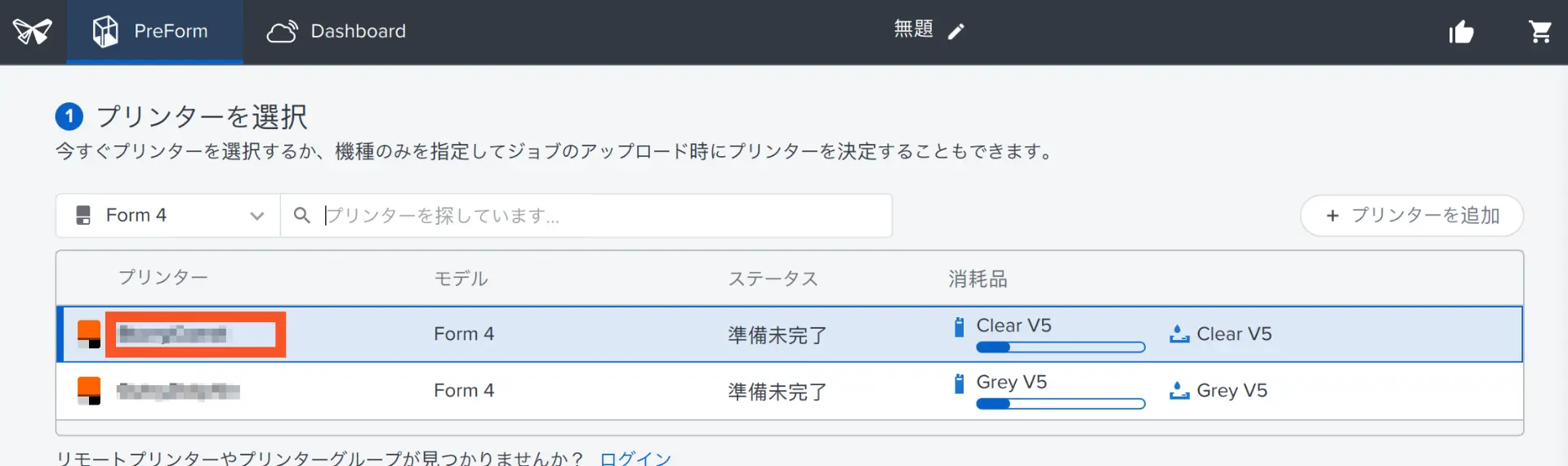
Task: Click the ログイン link
Action: [635, 458]
